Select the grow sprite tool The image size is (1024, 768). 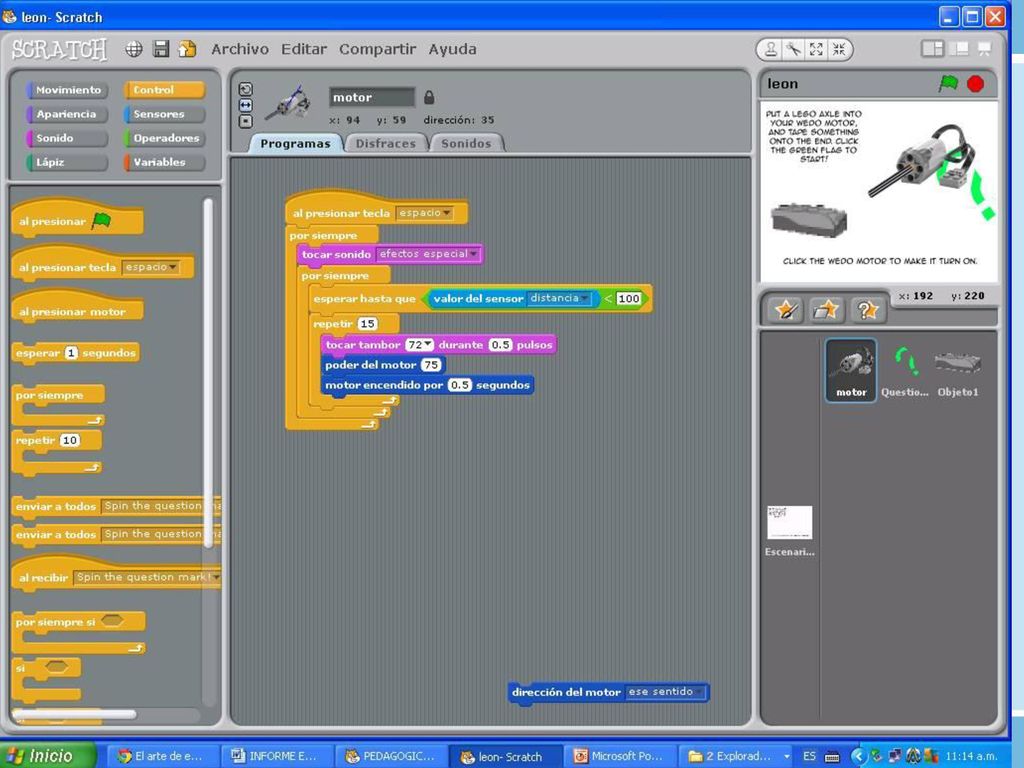(x=816, y=50)
